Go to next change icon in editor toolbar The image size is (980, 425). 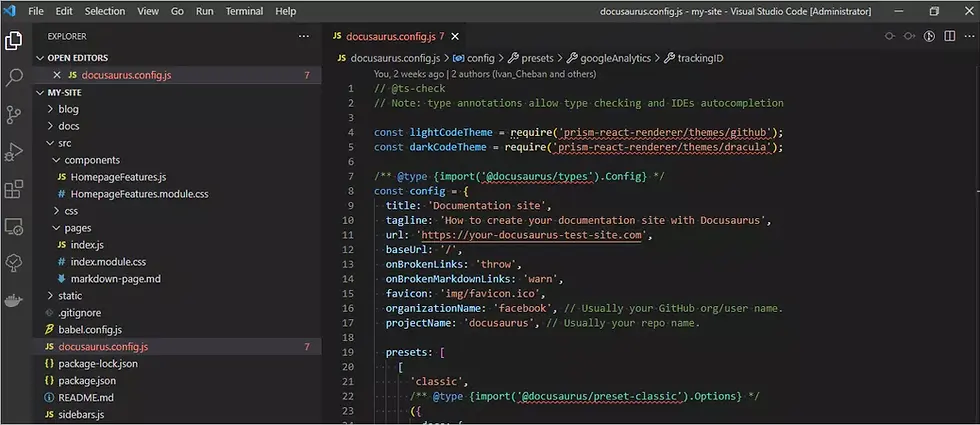909,36
